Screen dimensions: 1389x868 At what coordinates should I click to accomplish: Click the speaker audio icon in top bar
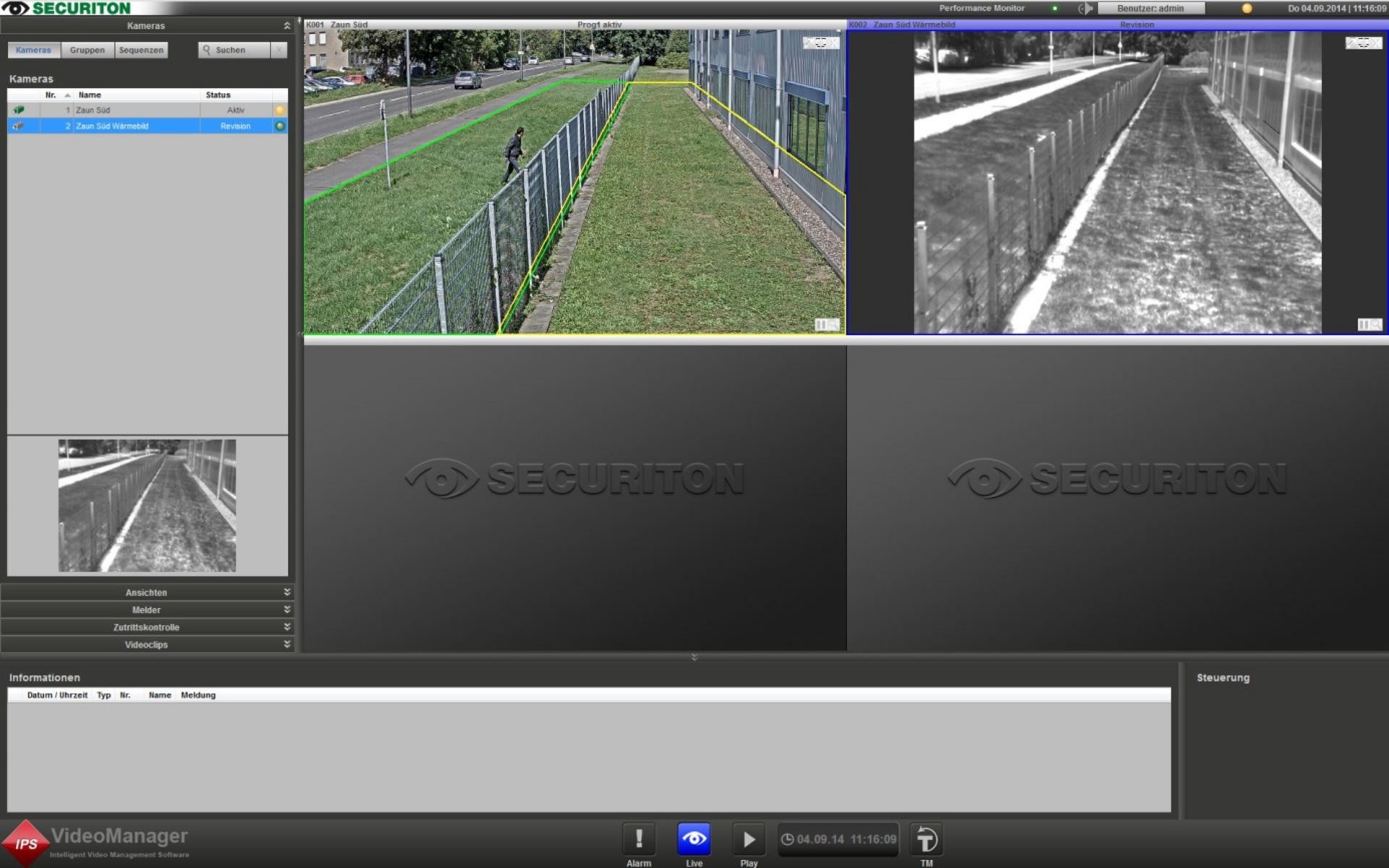coord(1085,9)
